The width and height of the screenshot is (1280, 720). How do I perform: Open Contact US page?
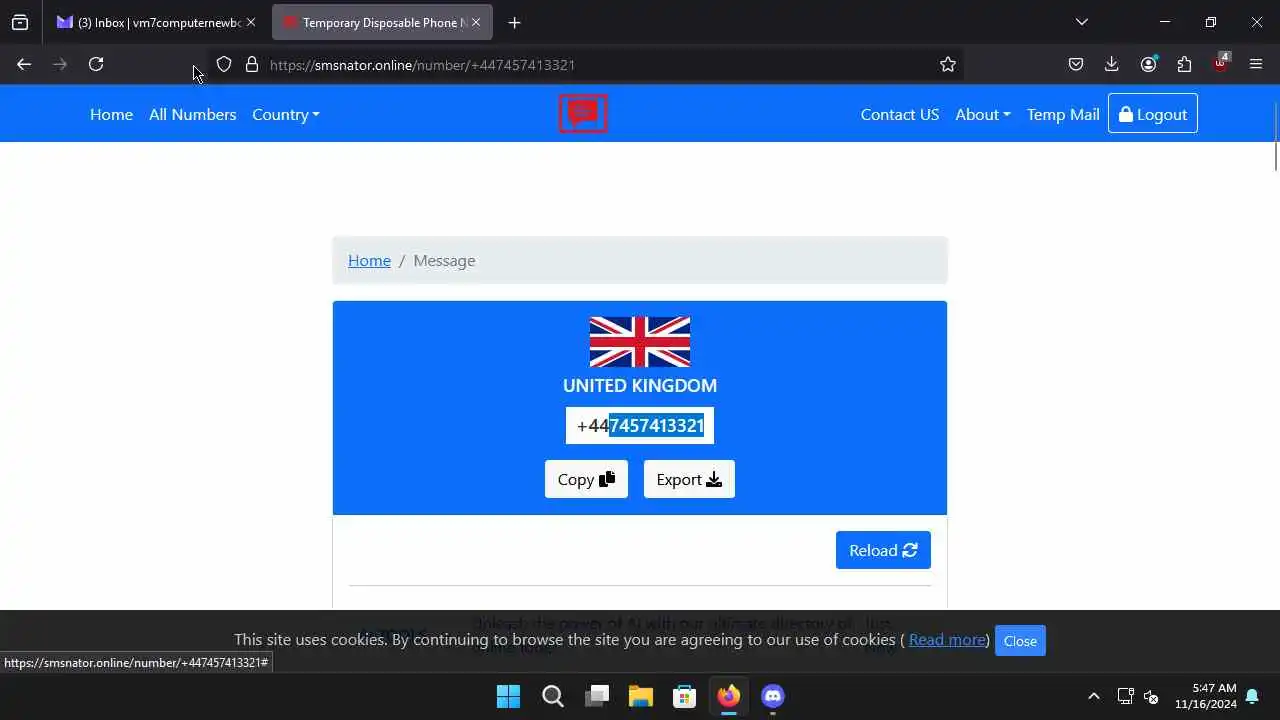900,114
